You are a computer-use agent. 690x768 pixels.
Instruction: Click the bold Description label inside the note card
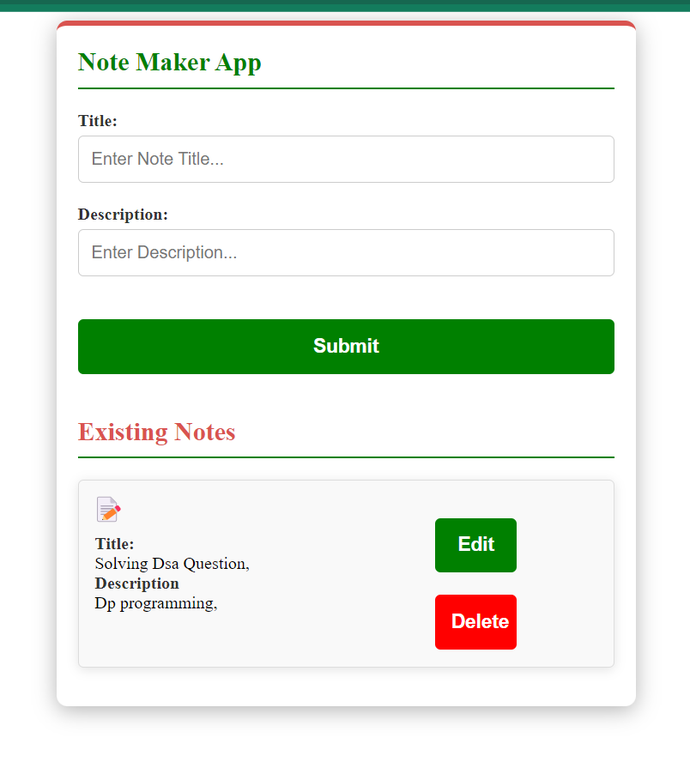point(137,583)
